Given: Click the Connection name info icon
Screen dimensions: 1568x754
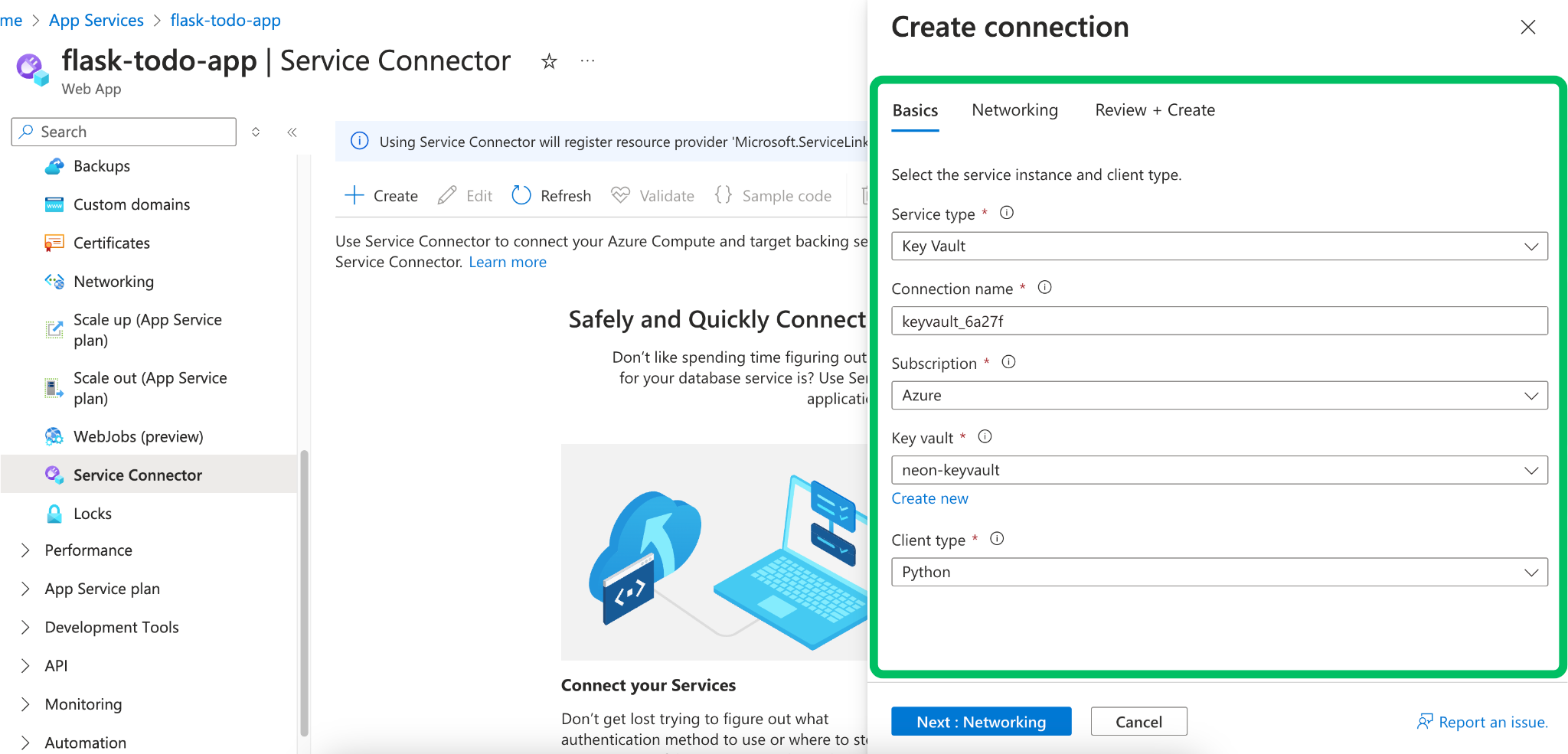Looking at the screenshot, I should click(x=1044, y=288).
